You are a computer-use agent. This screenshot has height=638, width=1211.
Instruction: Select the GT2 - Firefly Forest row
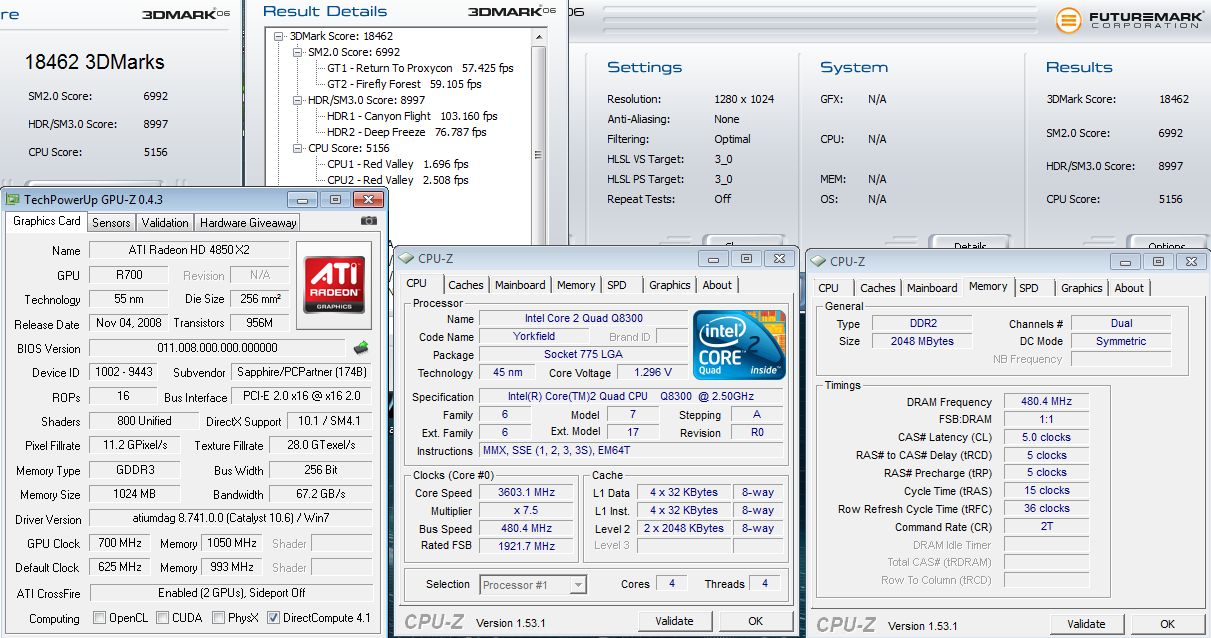[x=418, y=84]
